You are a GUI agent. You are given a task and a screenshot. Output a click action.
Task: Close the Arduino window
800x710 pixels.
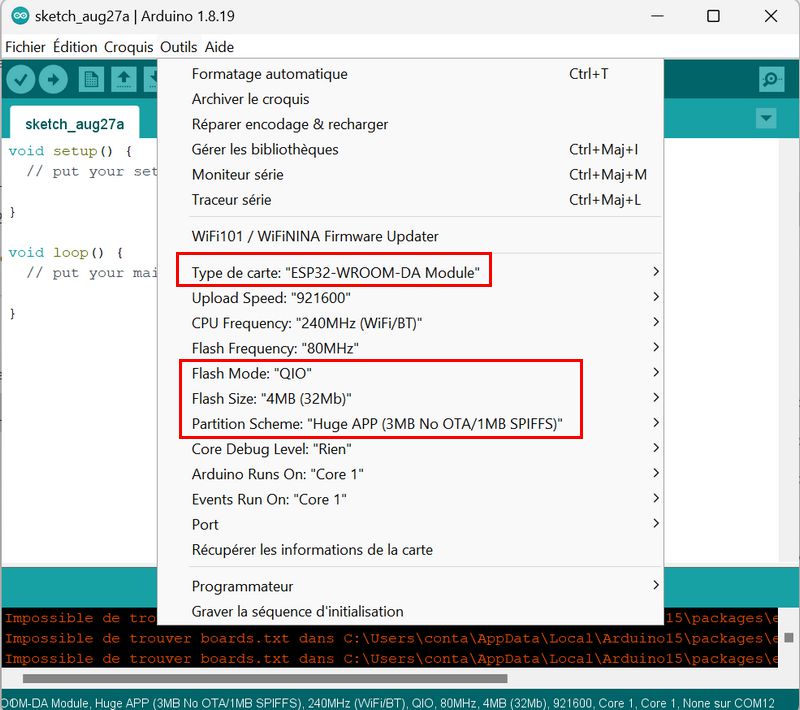[x=771, y=16]
